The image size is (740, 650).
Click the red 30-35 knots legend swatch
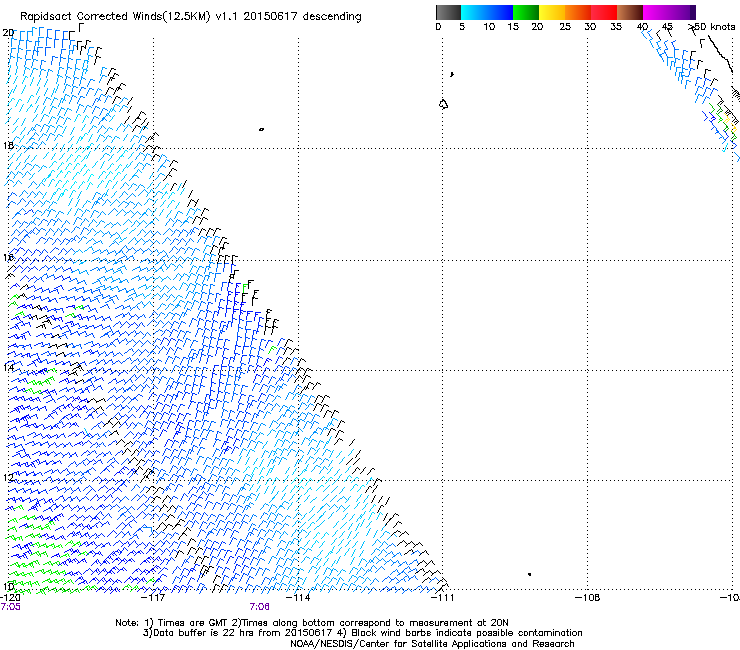point(604,12)
